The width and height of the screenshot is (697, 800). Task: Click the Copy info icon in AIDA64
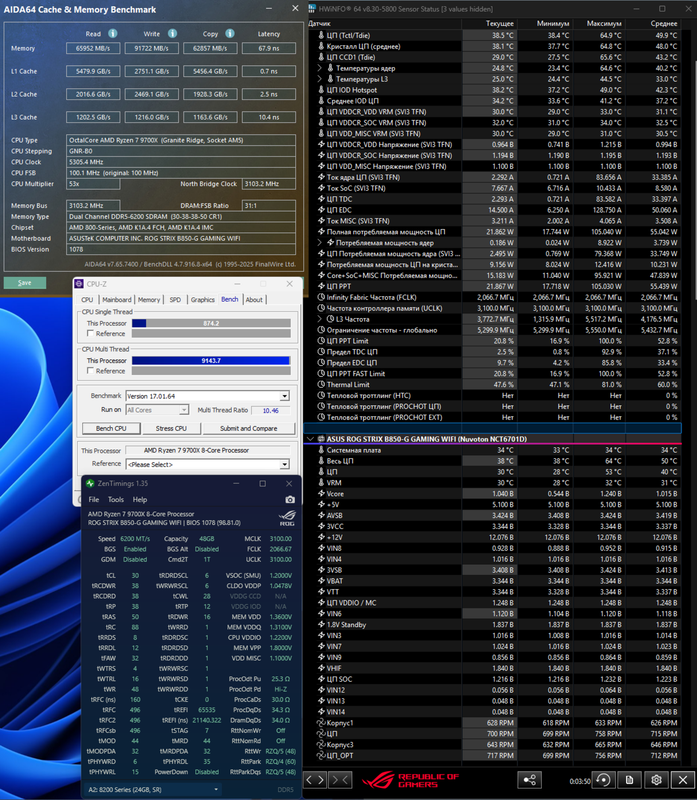tap(230, 33)
